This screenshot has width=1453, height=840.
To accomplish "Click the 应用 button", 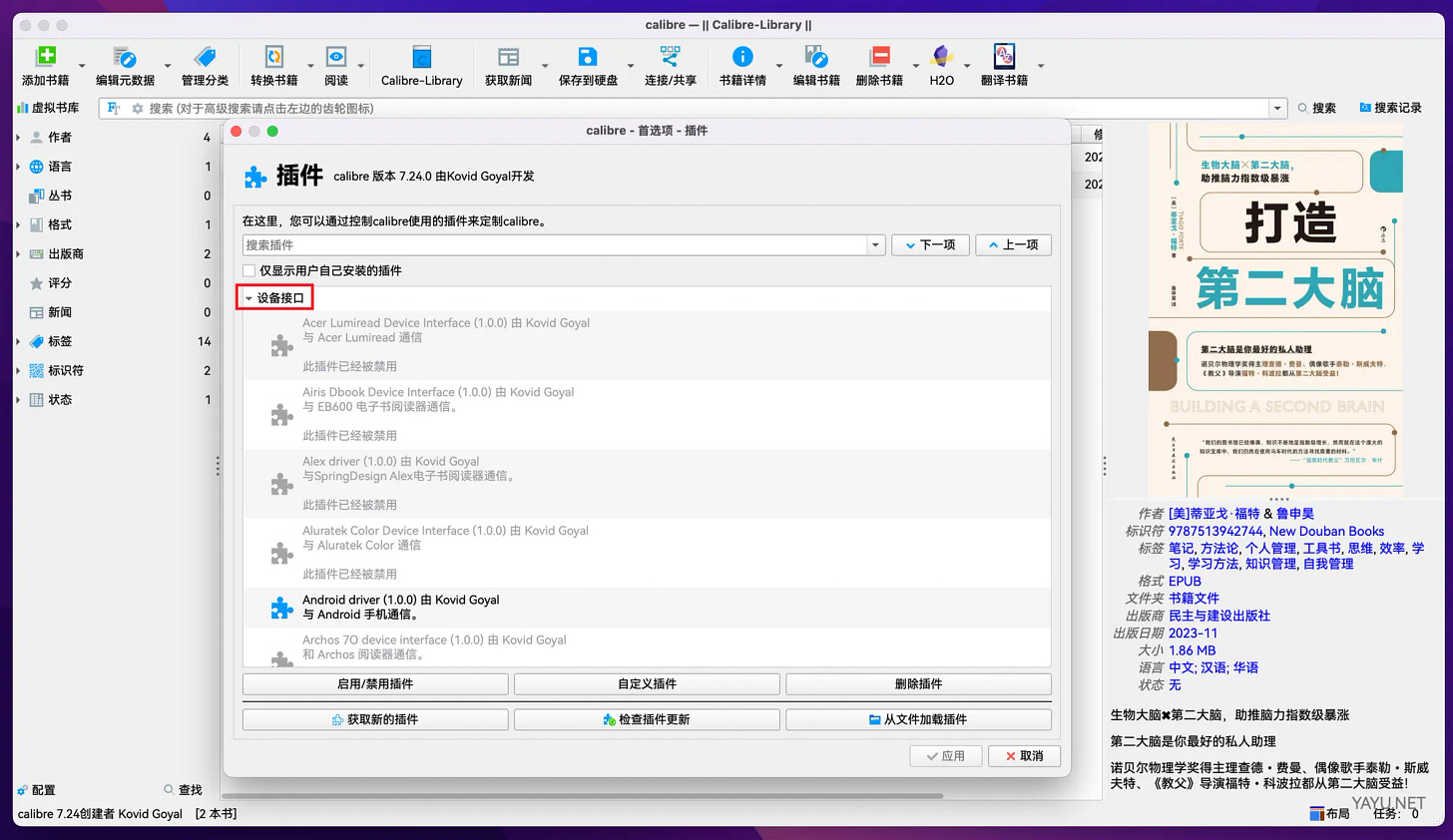I will [946, 756].
